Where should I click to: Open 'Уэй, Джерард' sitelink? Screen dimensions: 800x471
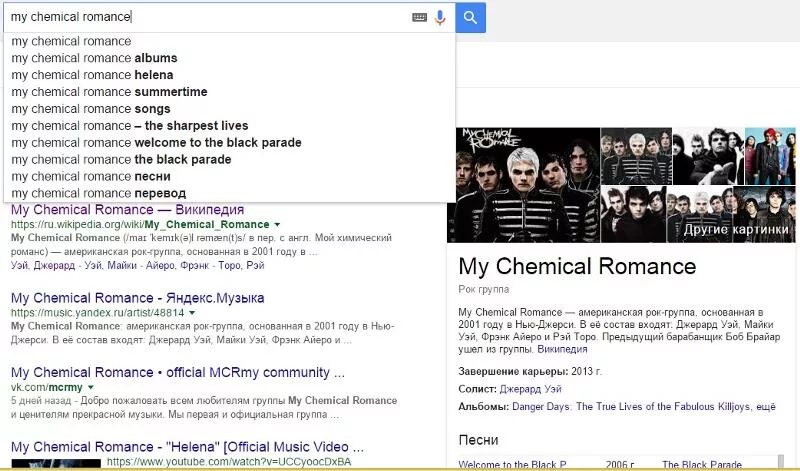click(43, 265)
